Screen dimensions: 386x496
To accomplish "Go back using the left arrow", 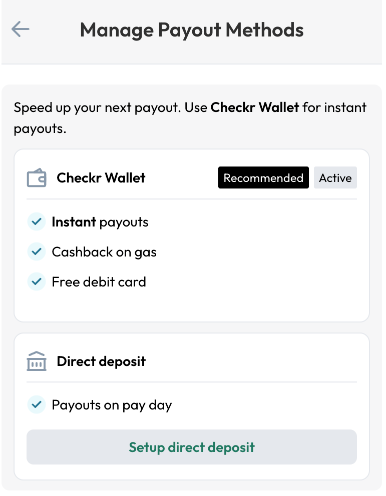I will [20, 29].
